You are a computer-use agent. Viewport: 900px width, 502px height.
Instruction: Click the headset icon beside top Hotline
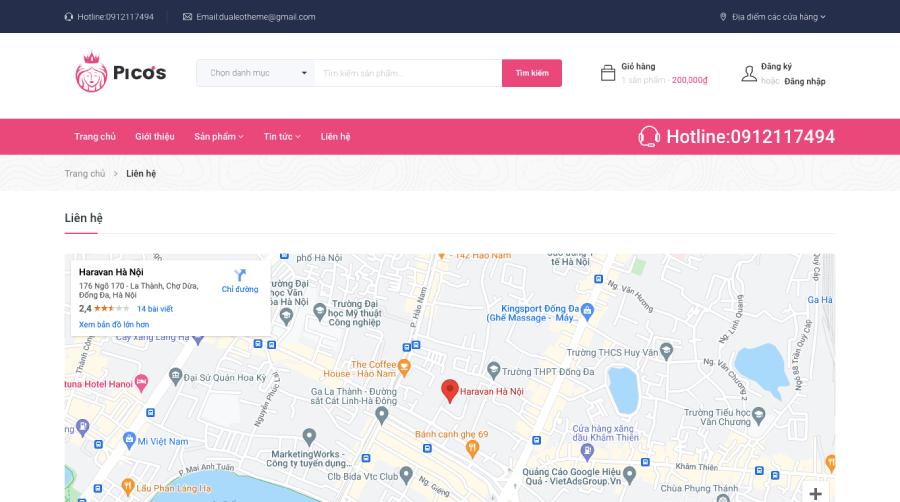coord(69,17)
